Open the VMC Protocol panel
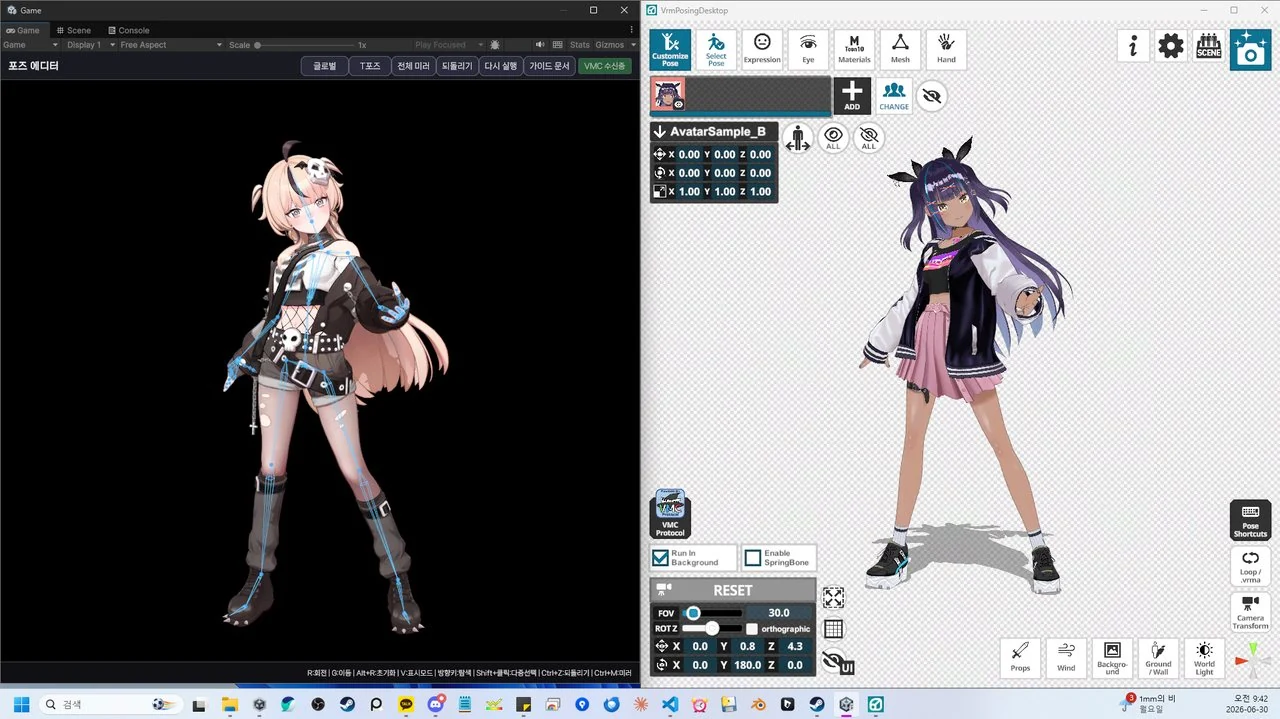The image size is (1280, 719). (670, 514)
